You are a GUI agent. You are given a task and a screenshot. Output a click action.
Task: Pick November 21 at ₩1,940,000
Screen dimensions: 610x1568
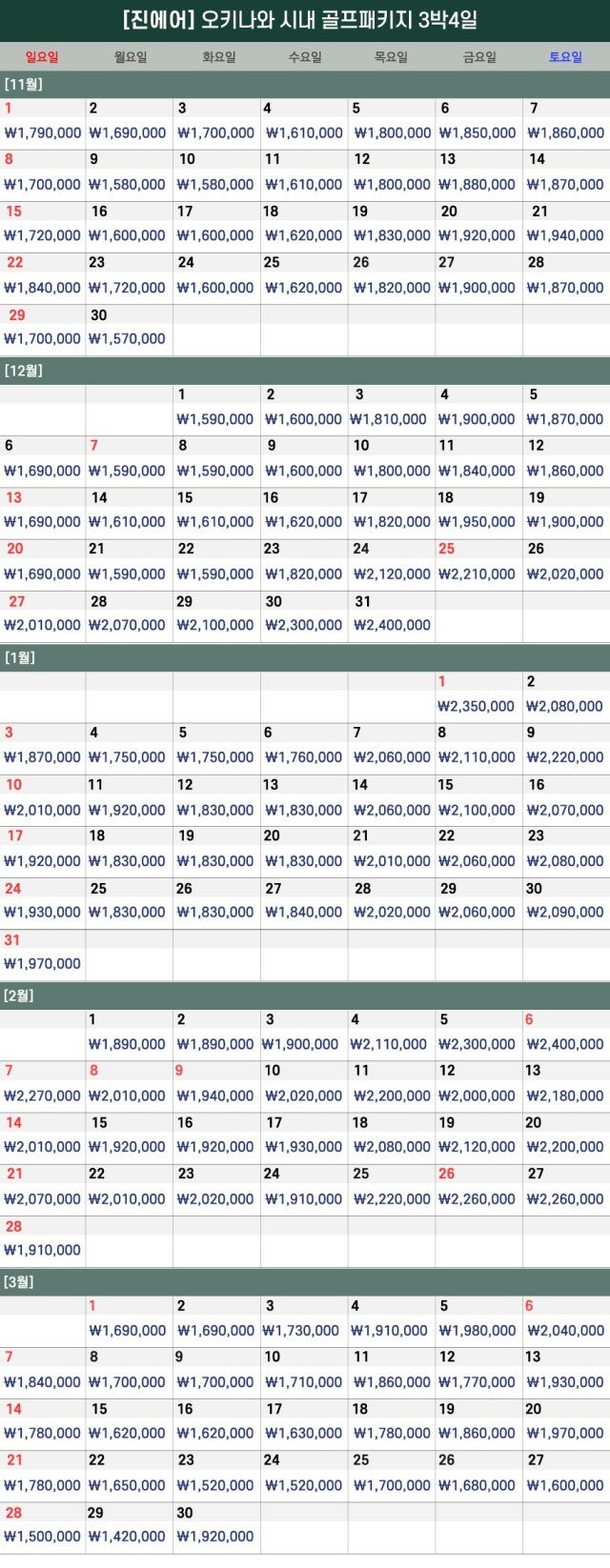click(566, 225)
